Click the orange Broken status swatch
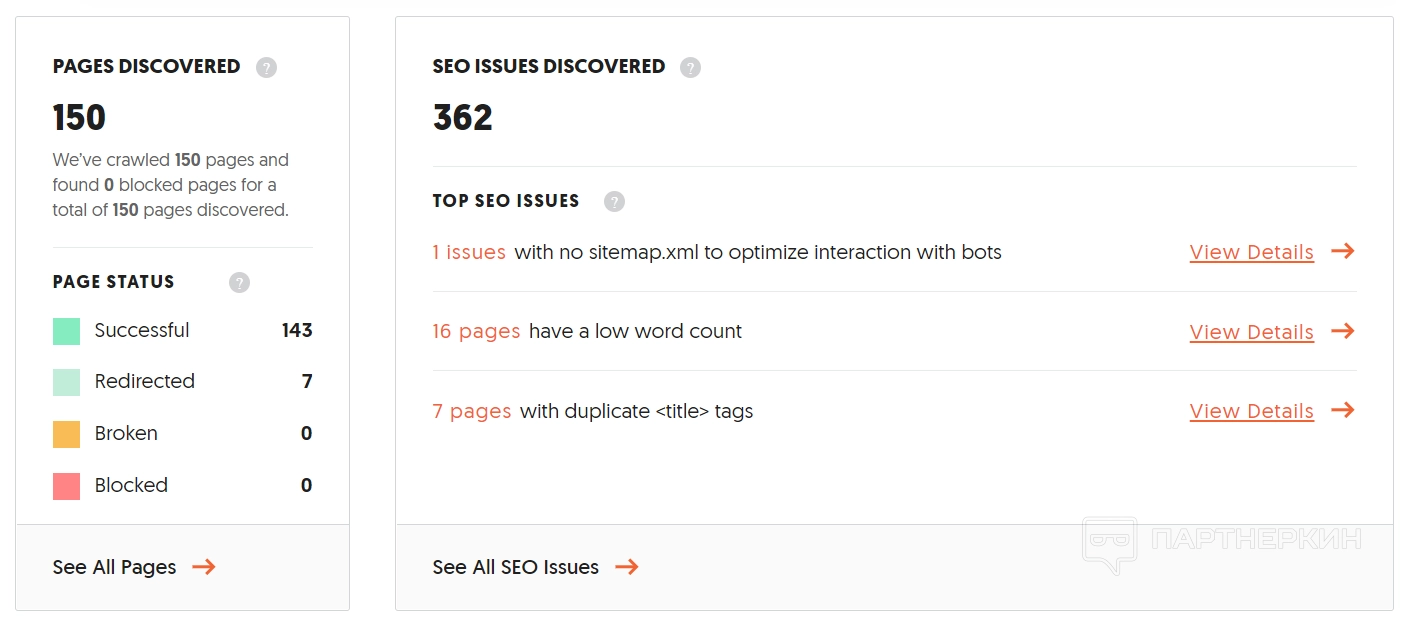 tap(66, 434)
